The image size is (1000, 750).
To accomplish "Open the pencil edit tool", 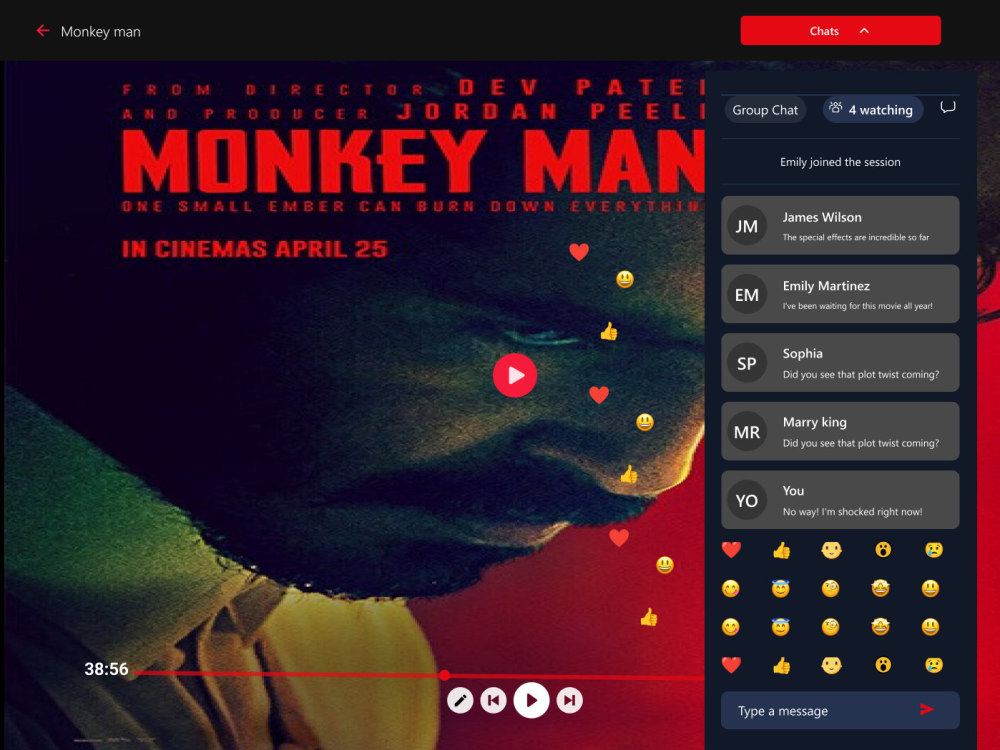I will (460, 700).
